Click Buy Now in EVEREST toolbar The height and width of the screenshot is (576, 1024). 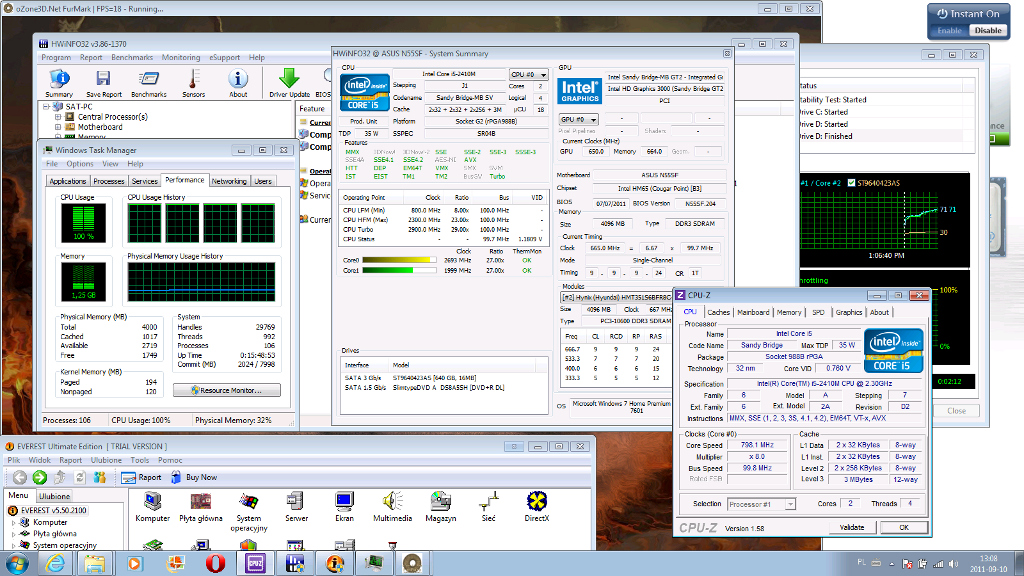(194, 477)
